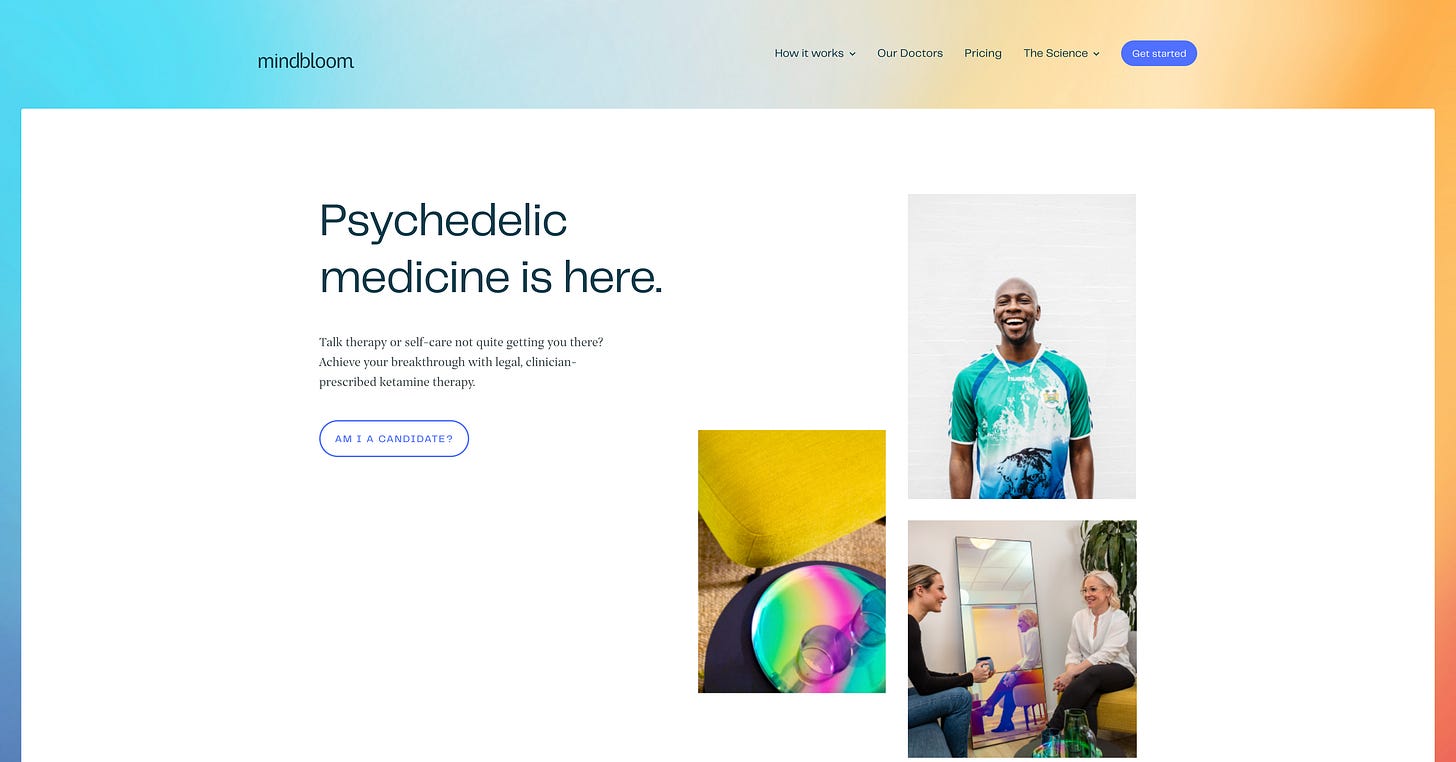Click the Psychedelic medicine is here headline
Image resolution: width=1456 pixels, height=762 pixels.
[491, 248]
